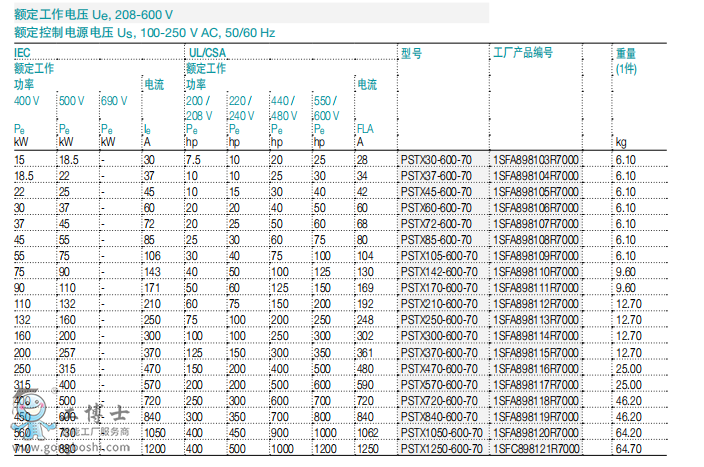Select product number 1SFA898103R7000
This screenshot has height=467, width=704.
(536, 159)
